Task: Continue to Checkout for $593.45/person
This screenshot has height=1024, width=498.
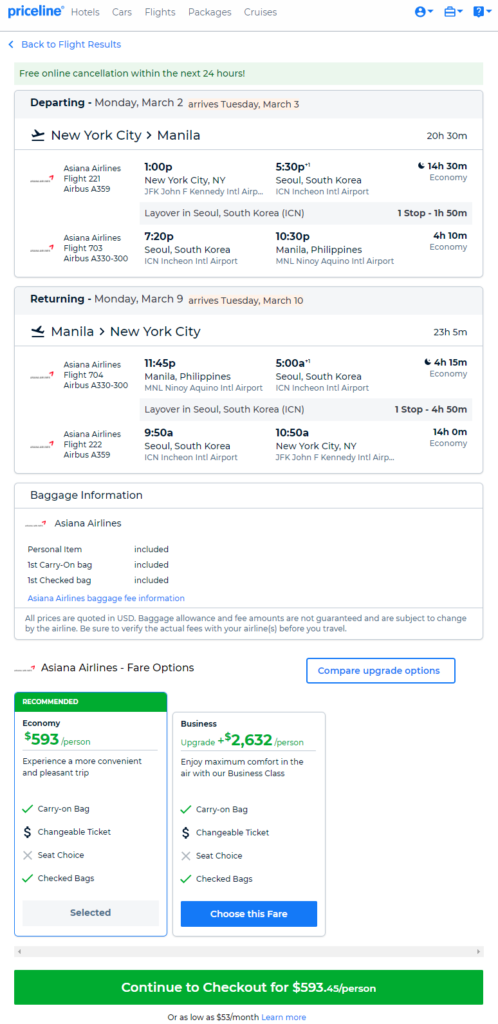Action: 249,987
